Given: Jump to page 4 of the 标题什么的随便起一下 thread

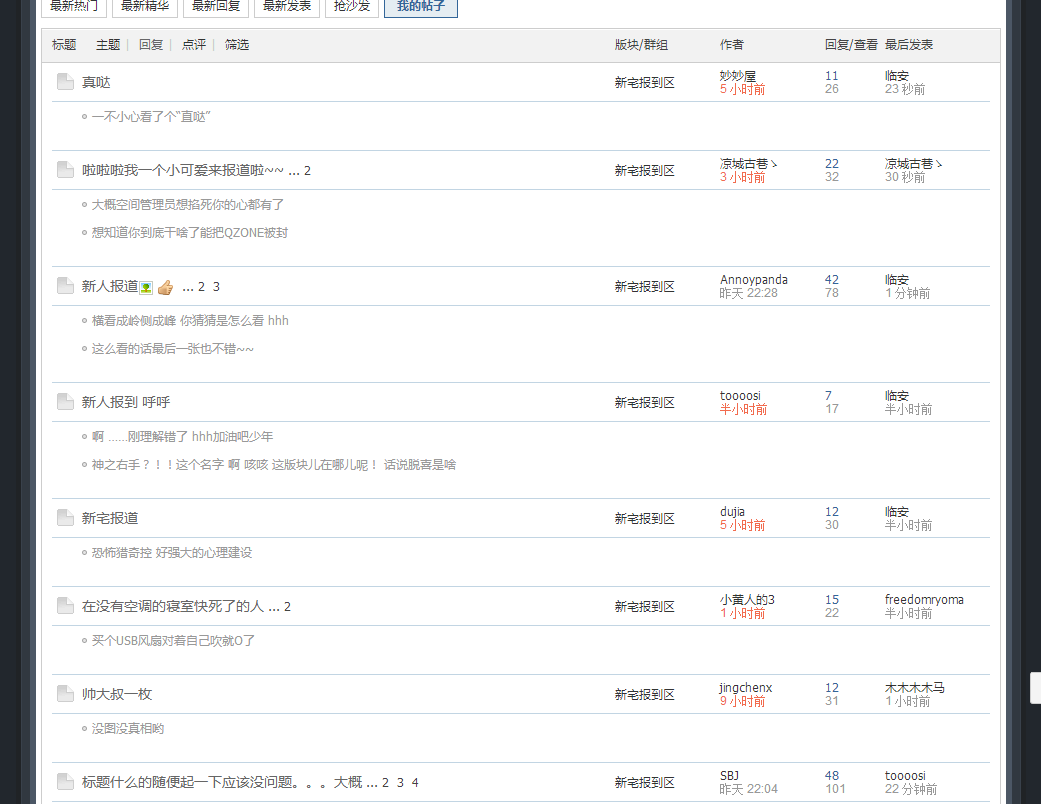Looking at the screenshot, I should coord(415,783).
